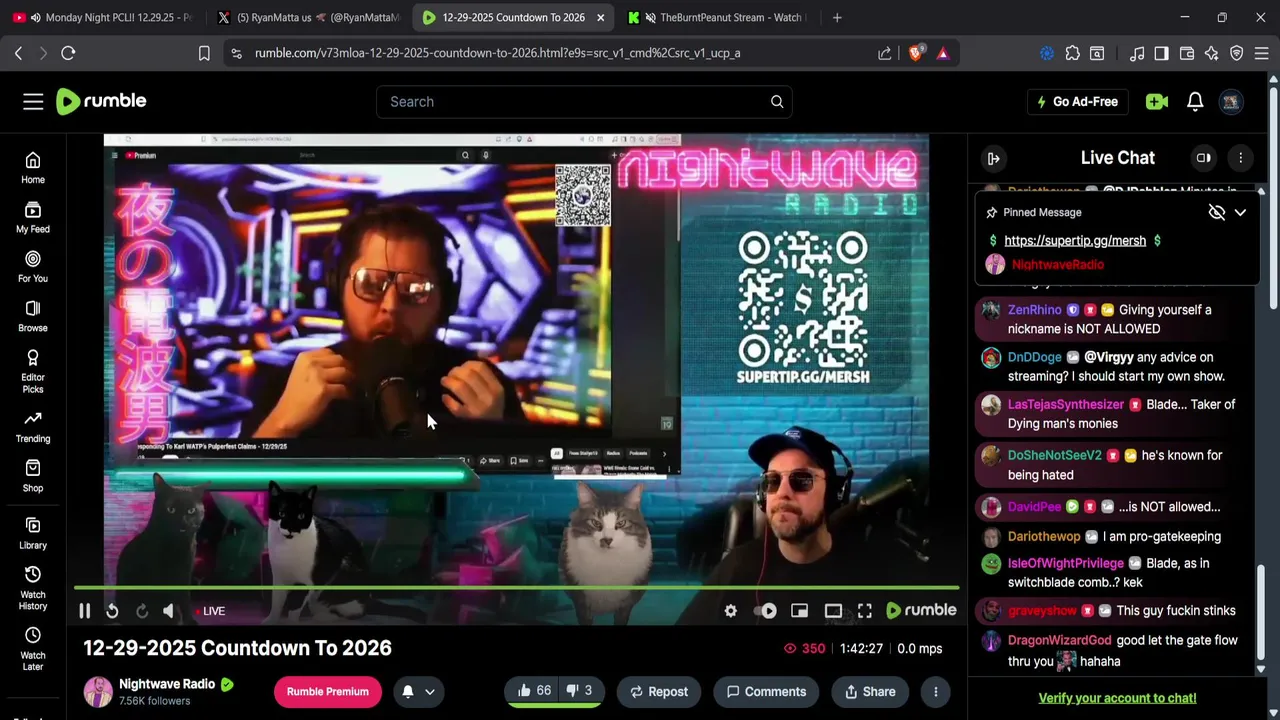Open Rumble notifications bell in header
The height and width of the screenshot is (720, 1280).
1195,101
